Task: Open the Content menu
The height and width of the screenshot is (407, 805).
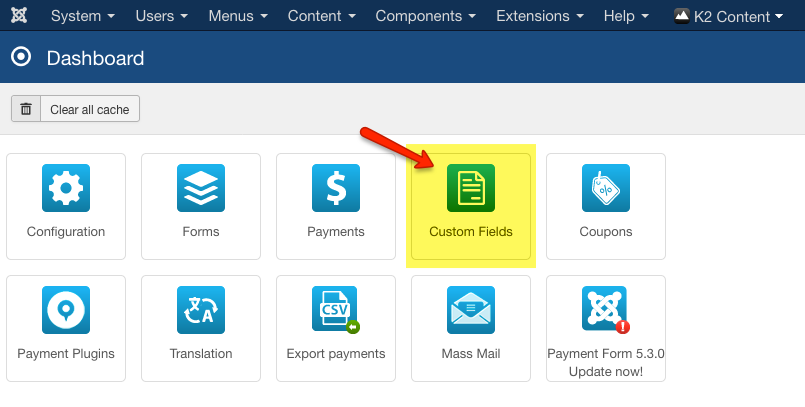Action: [321, 16]
